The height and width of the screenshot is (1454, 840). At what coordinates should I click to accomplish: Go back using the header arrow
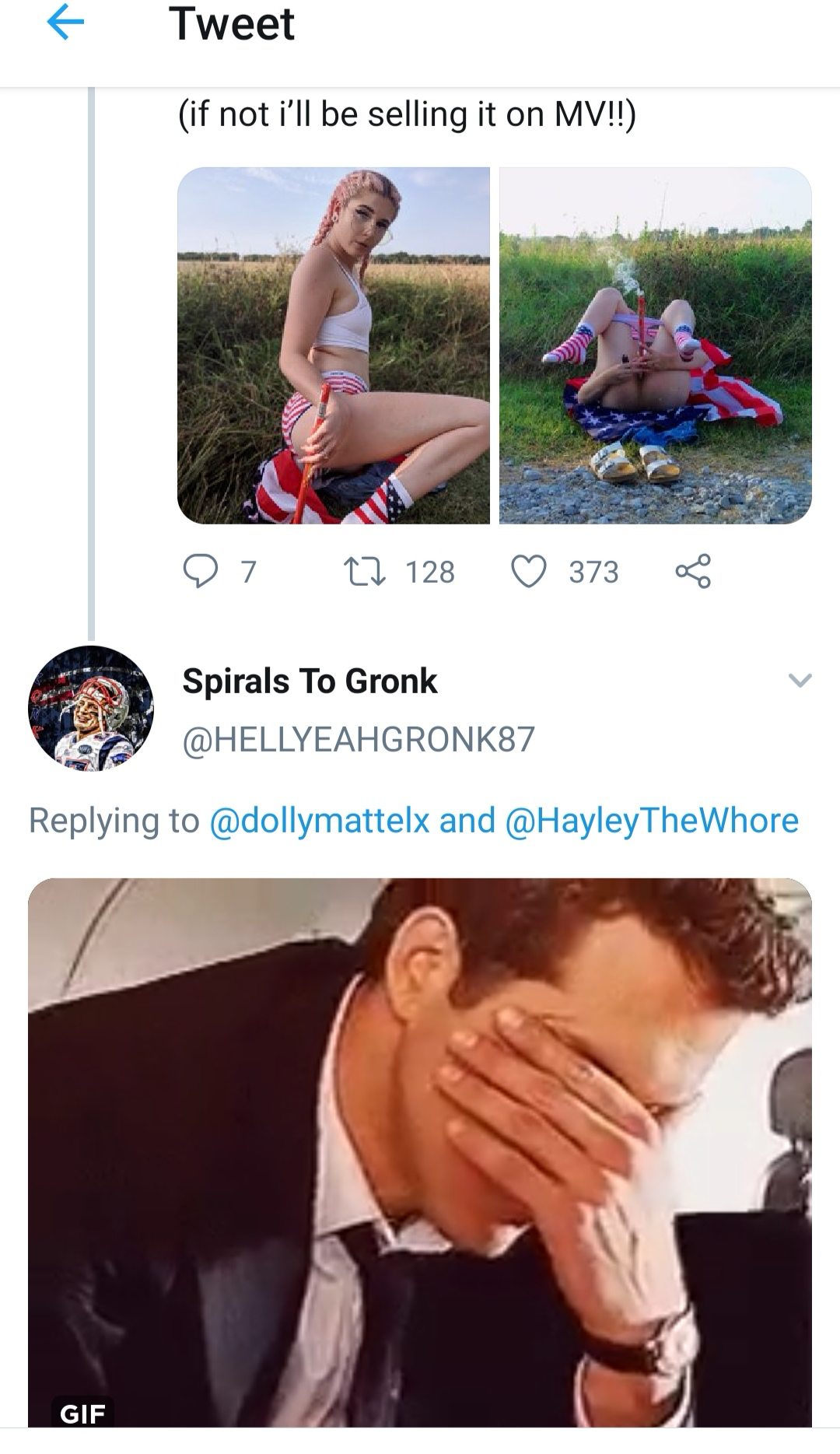point(65,25)
